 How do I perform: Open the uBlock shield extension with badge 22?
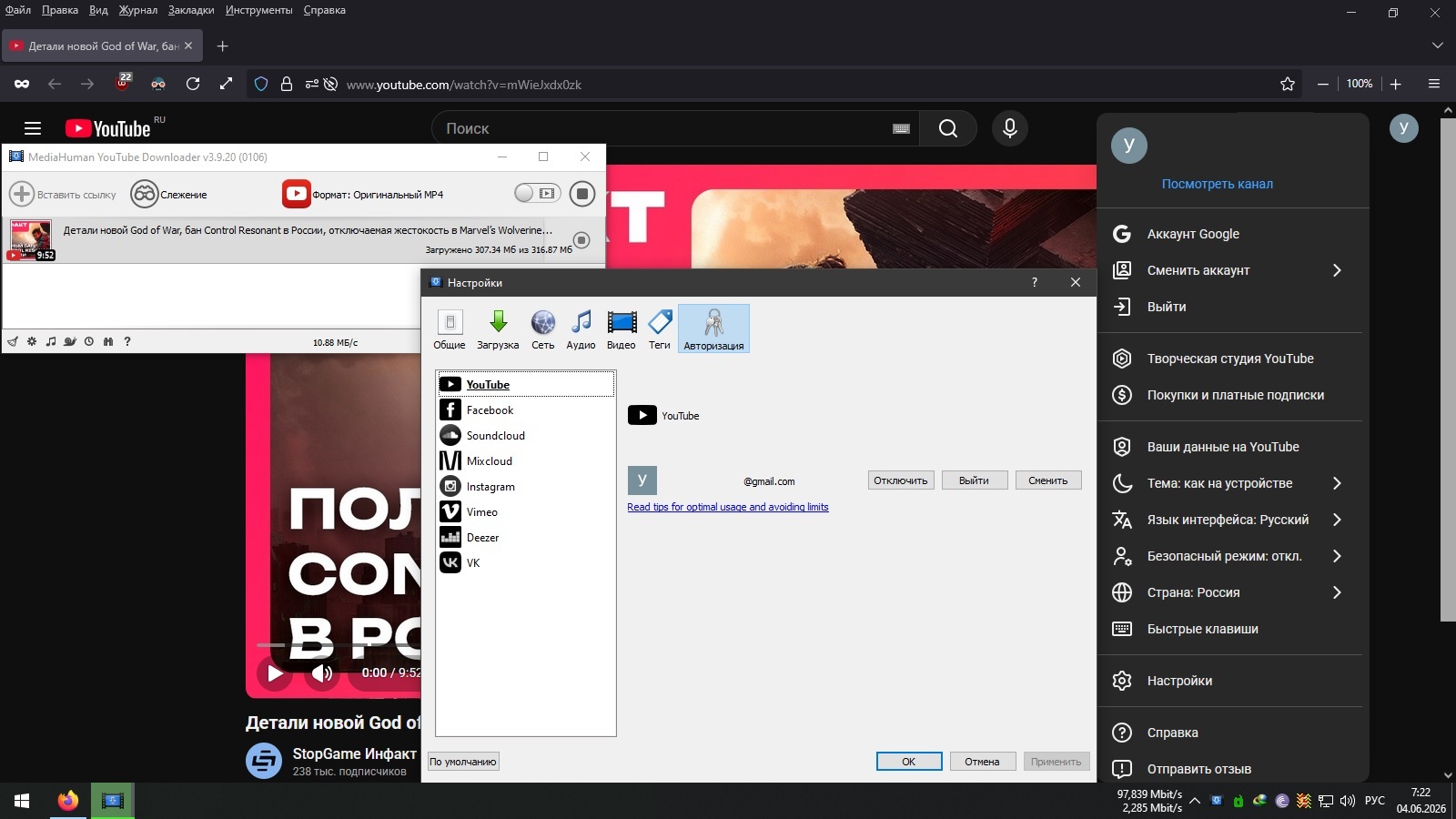123,83
